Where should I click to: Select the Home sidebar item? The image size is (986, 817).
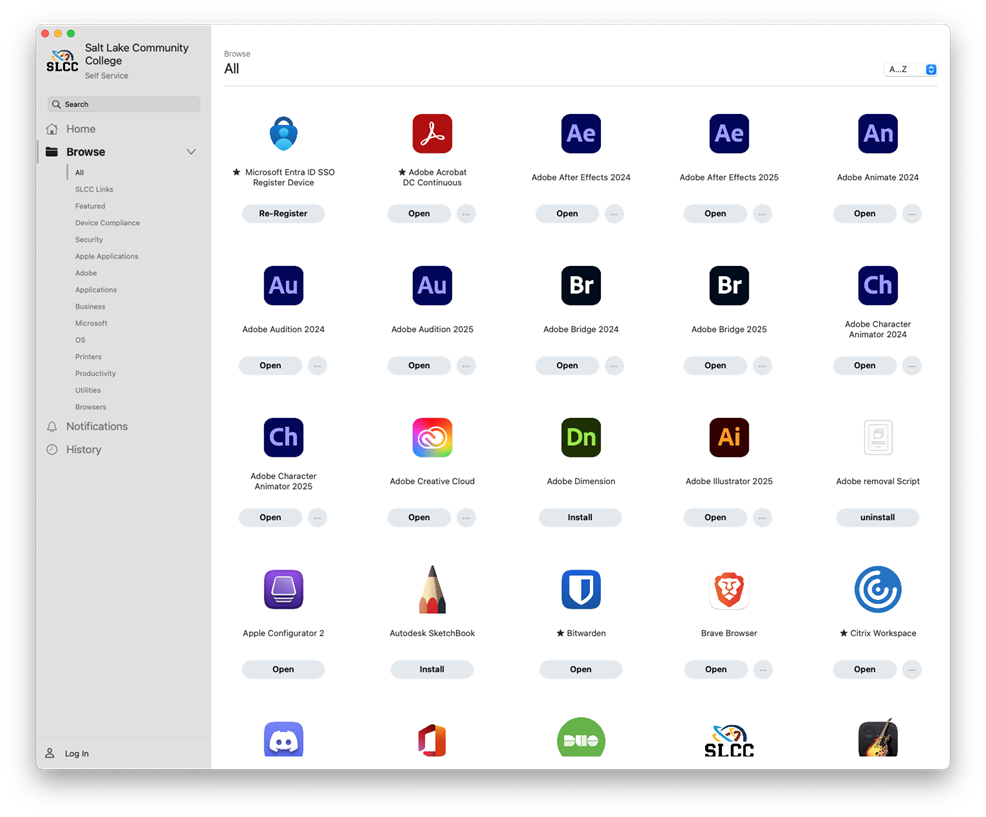pos(81,129)
